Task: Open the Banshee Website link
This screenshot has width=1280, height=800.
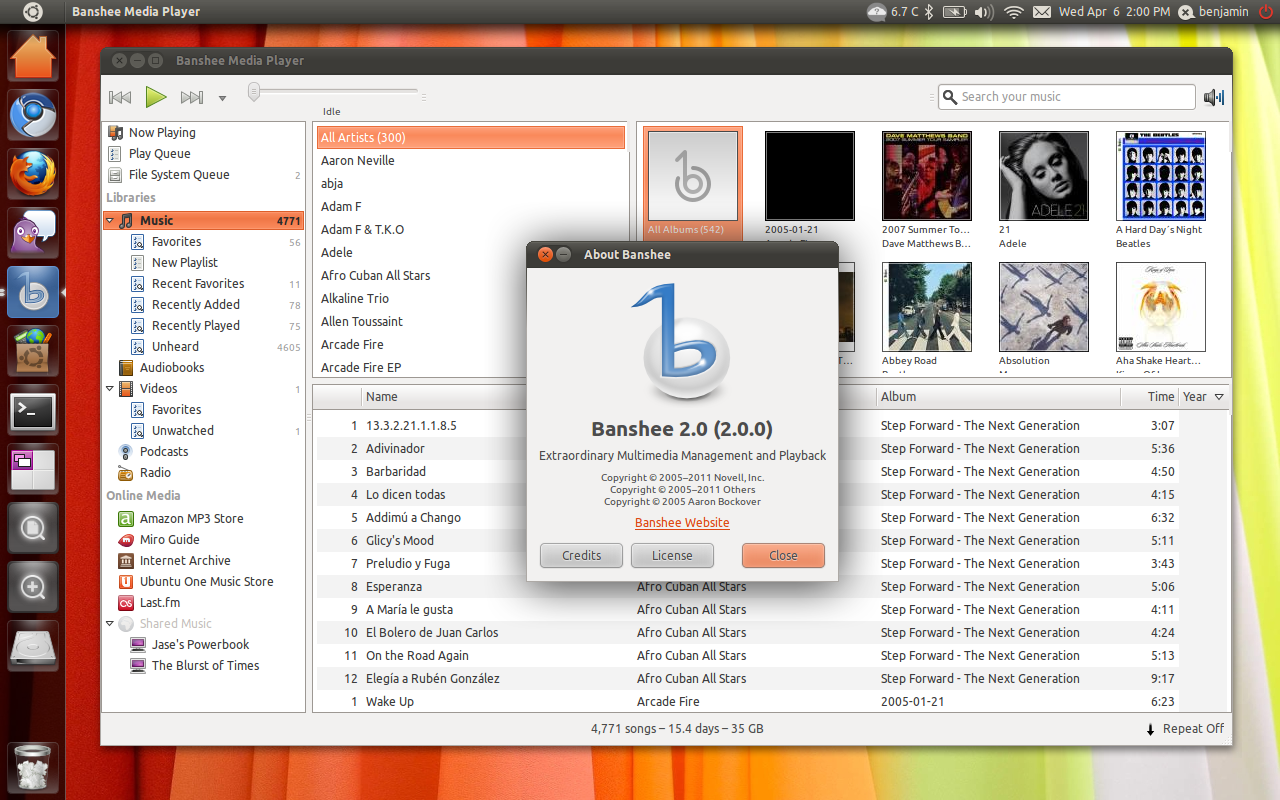Action: pyautogui.click(x=682, y=522)
